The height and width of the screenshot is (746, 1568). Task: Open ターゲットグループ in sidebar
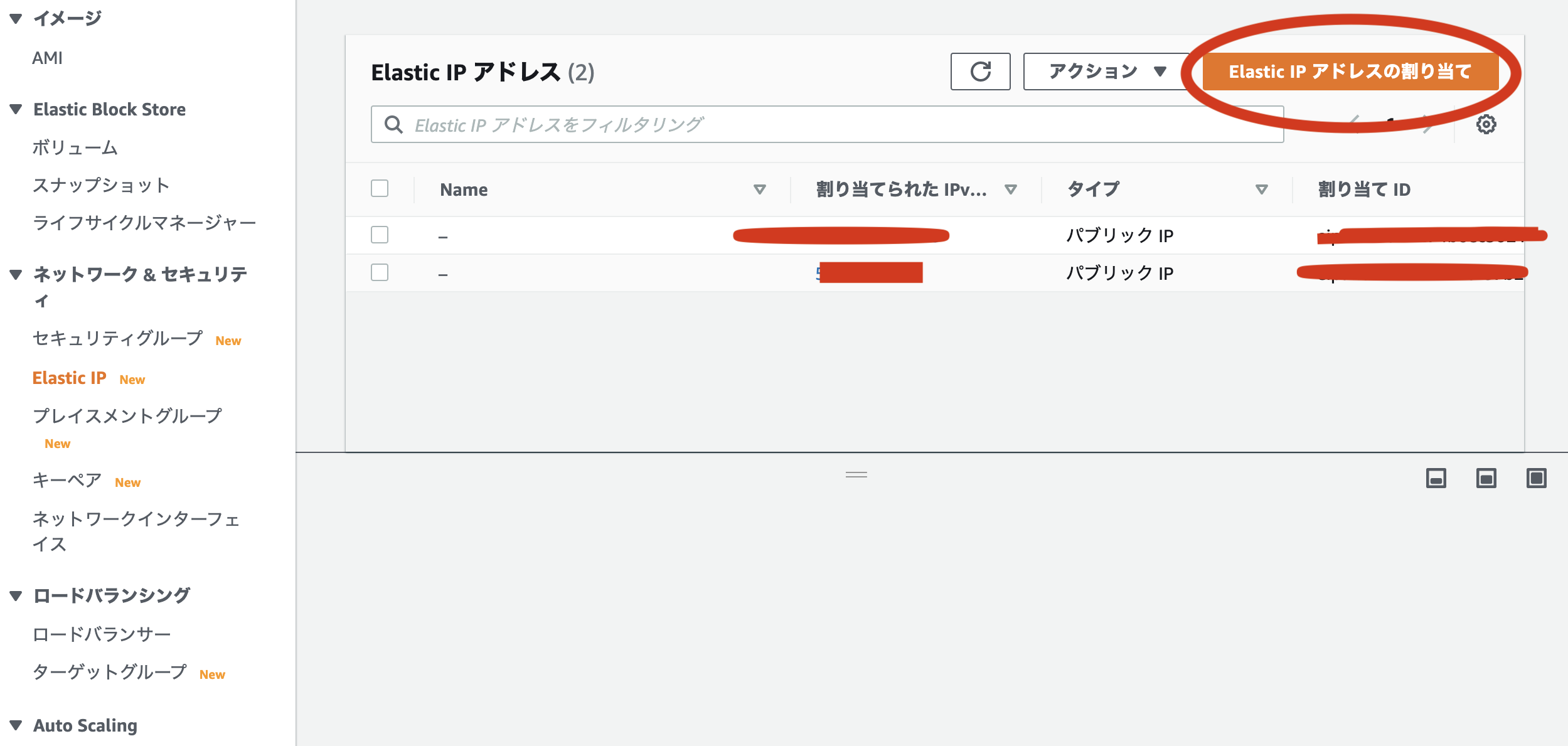(x=110, y=672)
